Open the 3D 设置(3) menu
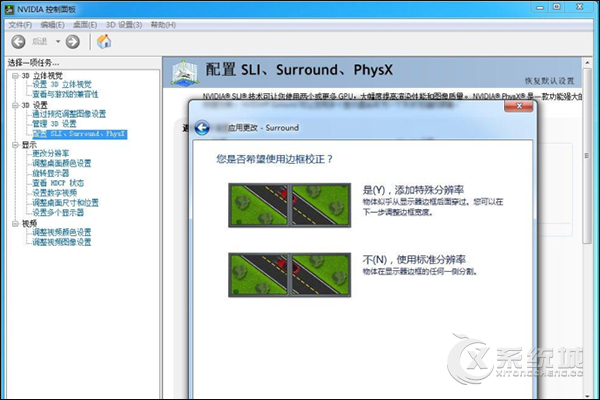Screen dimensions: 600x400 pyautogui.click(x=124, y=25)
